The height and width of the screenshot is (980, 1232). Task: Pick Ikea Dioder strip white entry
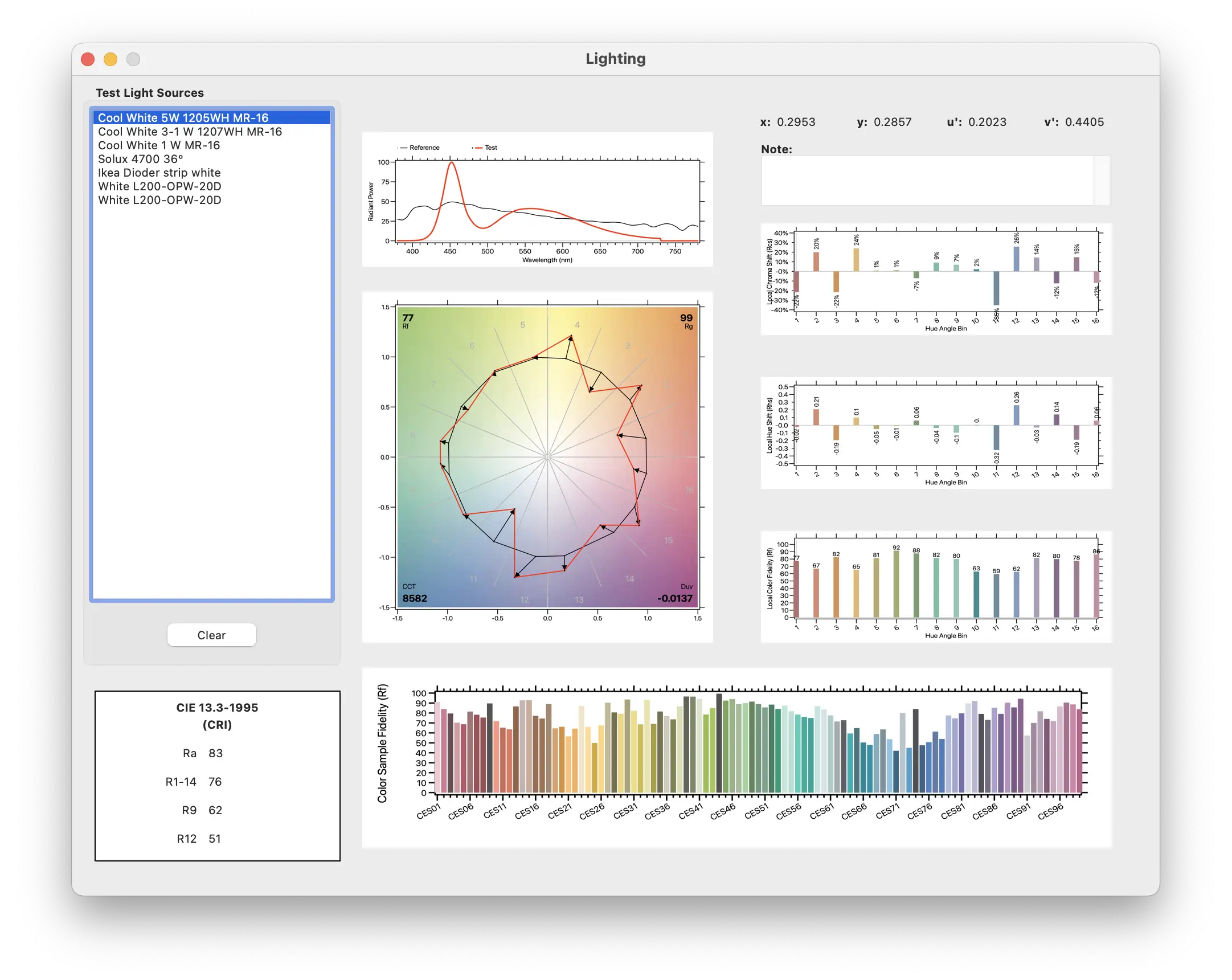pos(159,173)
